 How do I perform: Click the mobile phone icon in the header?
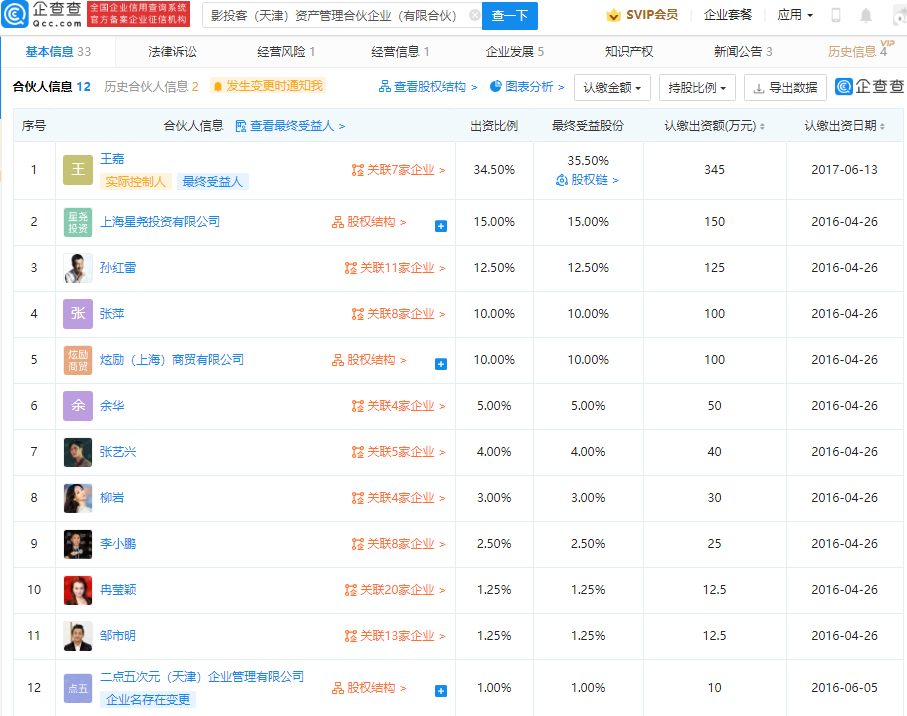[x=836, y=15]
